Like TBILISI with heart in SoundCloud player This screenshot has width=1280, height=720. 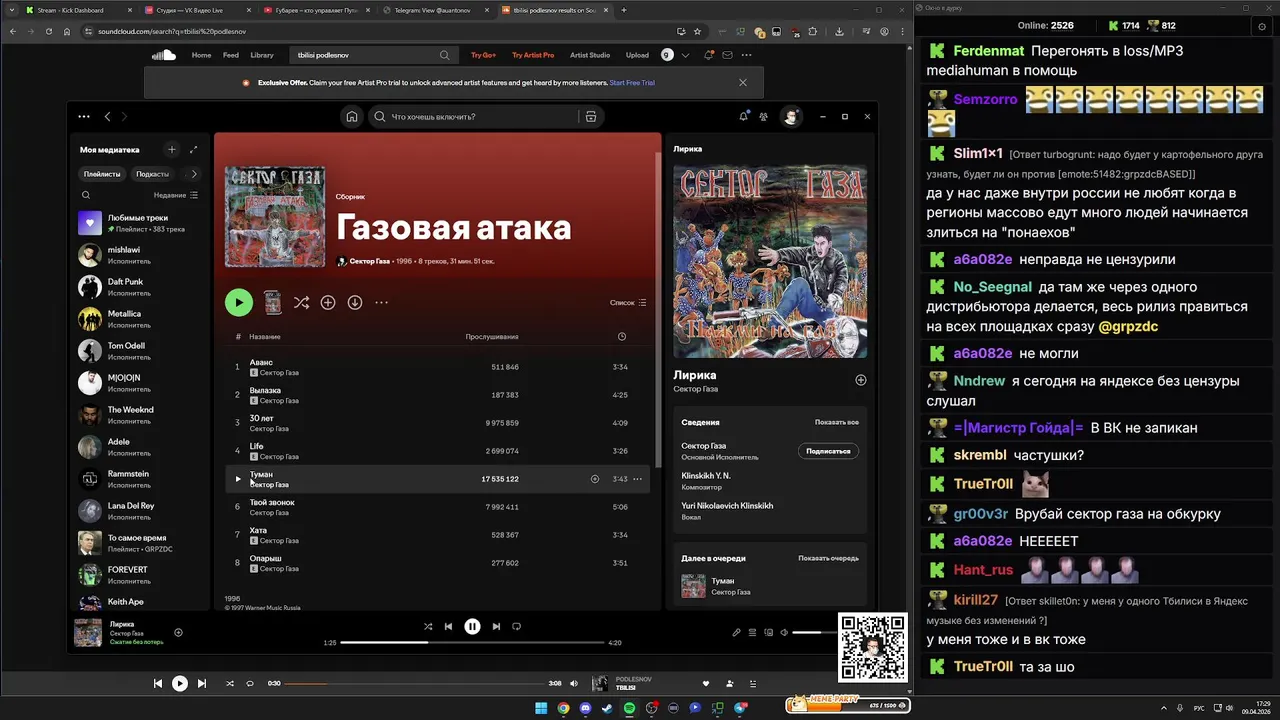tap(706, 683)
